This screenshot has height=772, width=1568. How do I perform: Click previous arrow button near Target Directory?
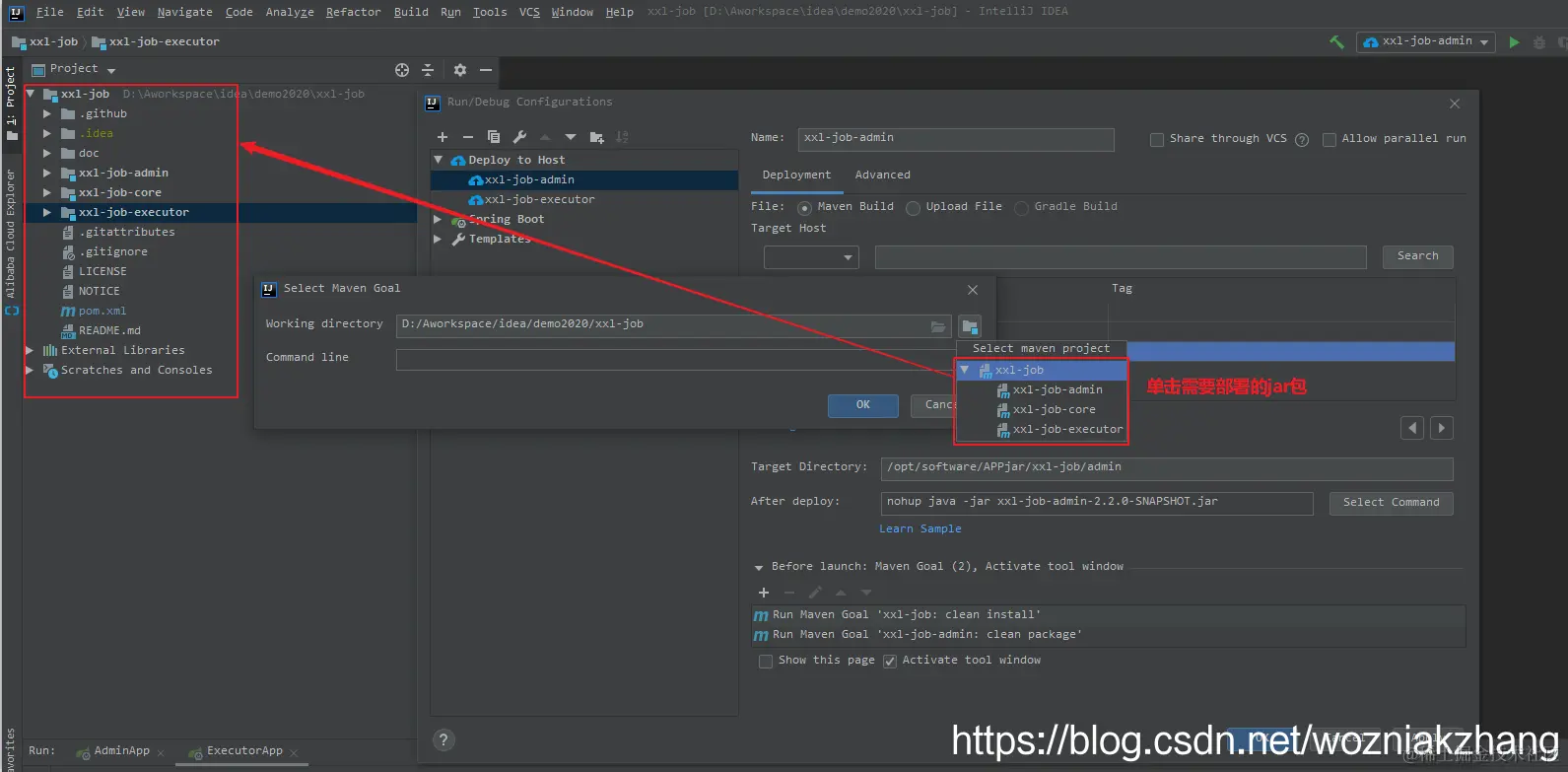point(1413,428)
